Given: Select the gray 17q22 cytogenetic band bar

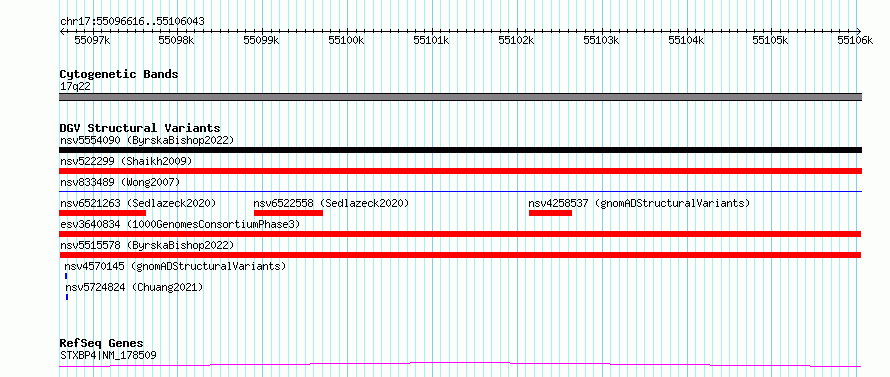Looking at the screenshot, I should click(x=460, y=97).
